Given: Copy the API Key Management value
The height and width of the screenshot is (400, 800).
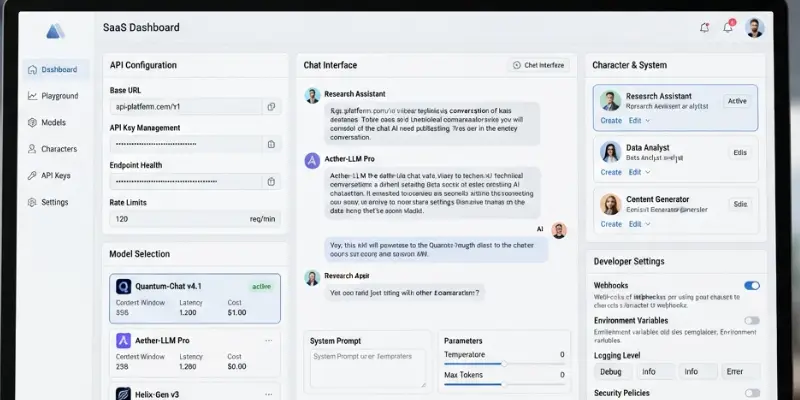Looking at the screenshot, I should click(271, 144).
